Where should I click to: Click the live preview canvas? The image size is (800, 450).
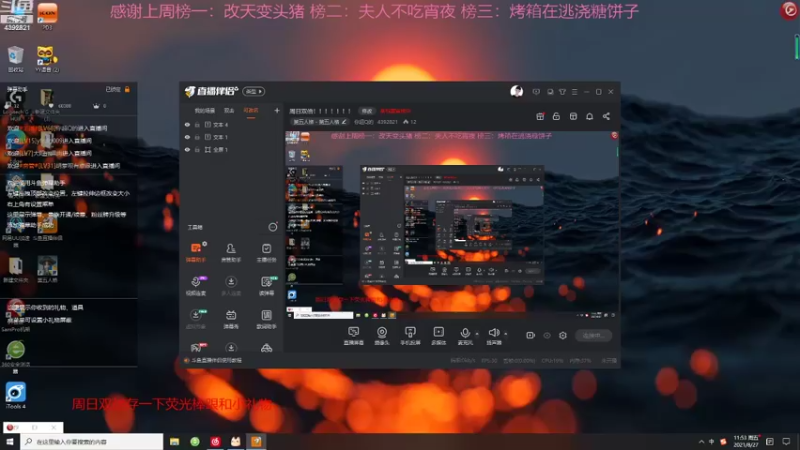[452, 225]
